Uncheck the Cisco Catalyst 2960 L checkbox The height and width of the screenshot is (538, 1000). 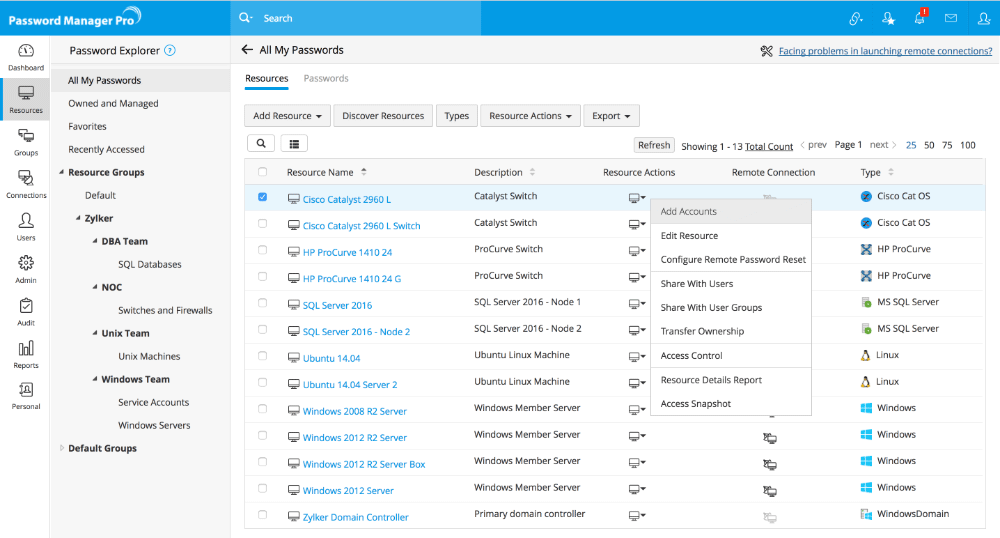[262, 197]
